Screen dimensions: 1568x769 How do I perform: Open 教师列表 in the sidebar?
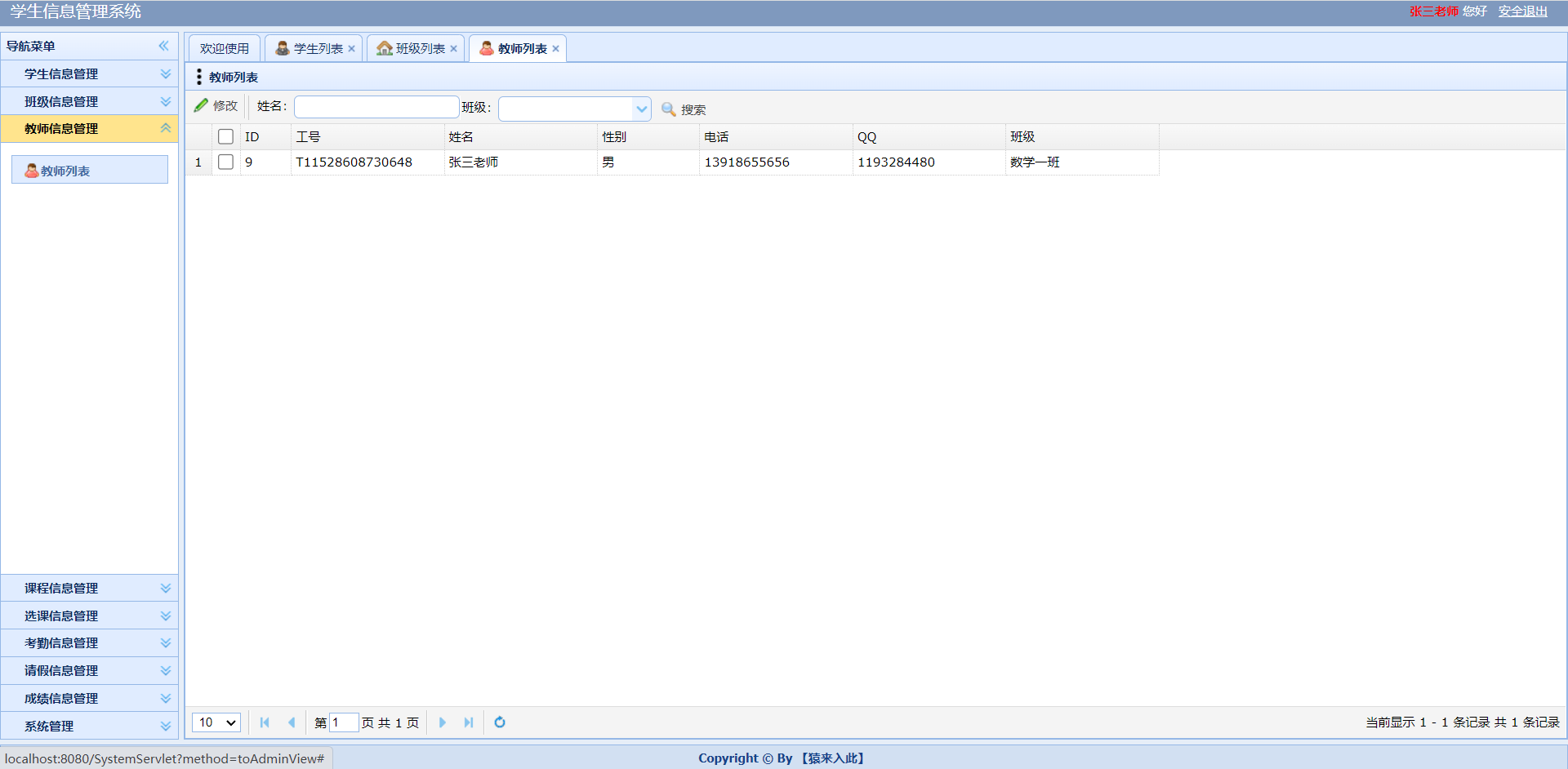point(90,171)
